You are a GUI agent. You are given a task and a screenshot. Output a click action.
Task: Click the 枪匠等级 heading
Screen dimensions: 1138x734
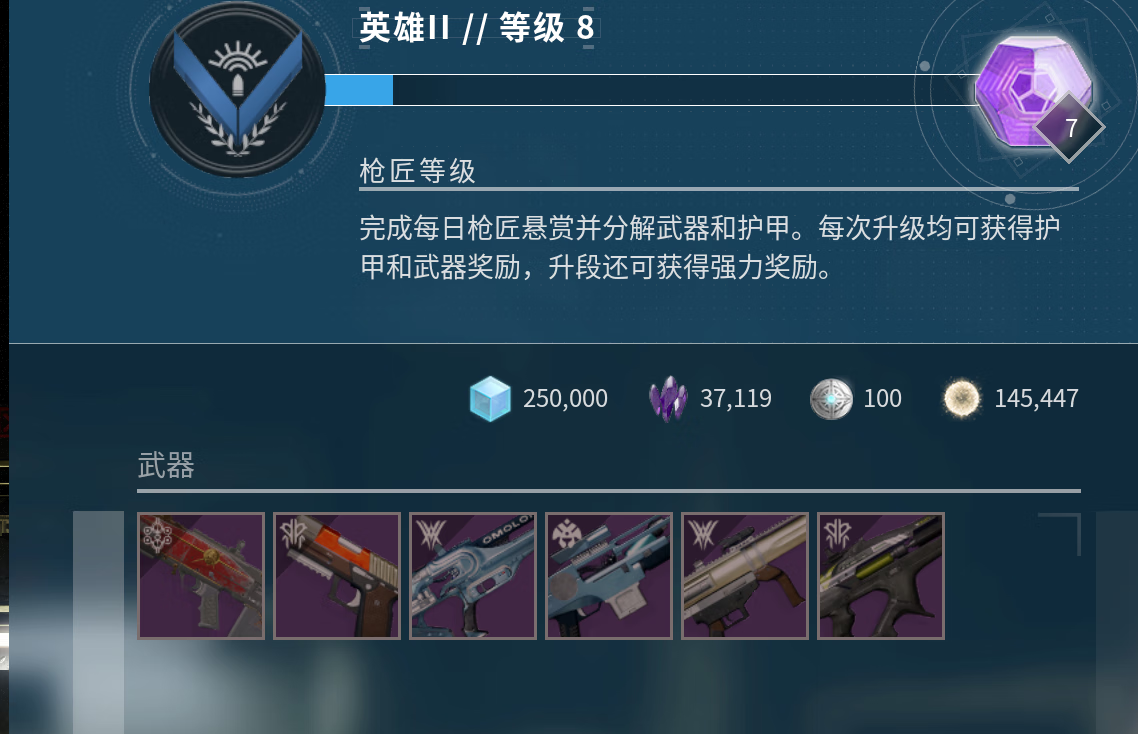[x=417, y=172]
